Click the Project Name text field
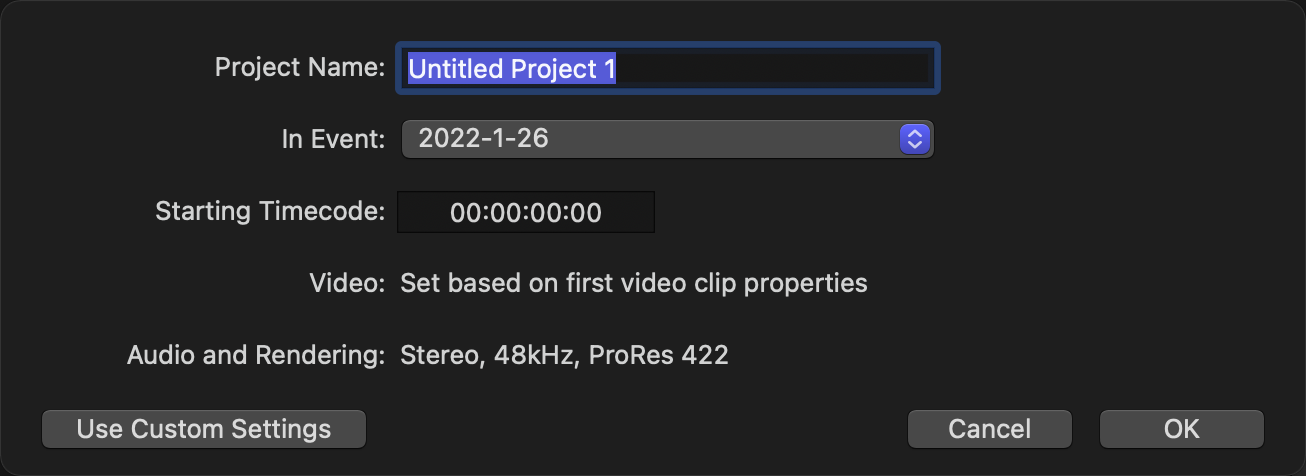This screenshot has width=1306, height=476. pyautogui.click(x=667, y=68)
